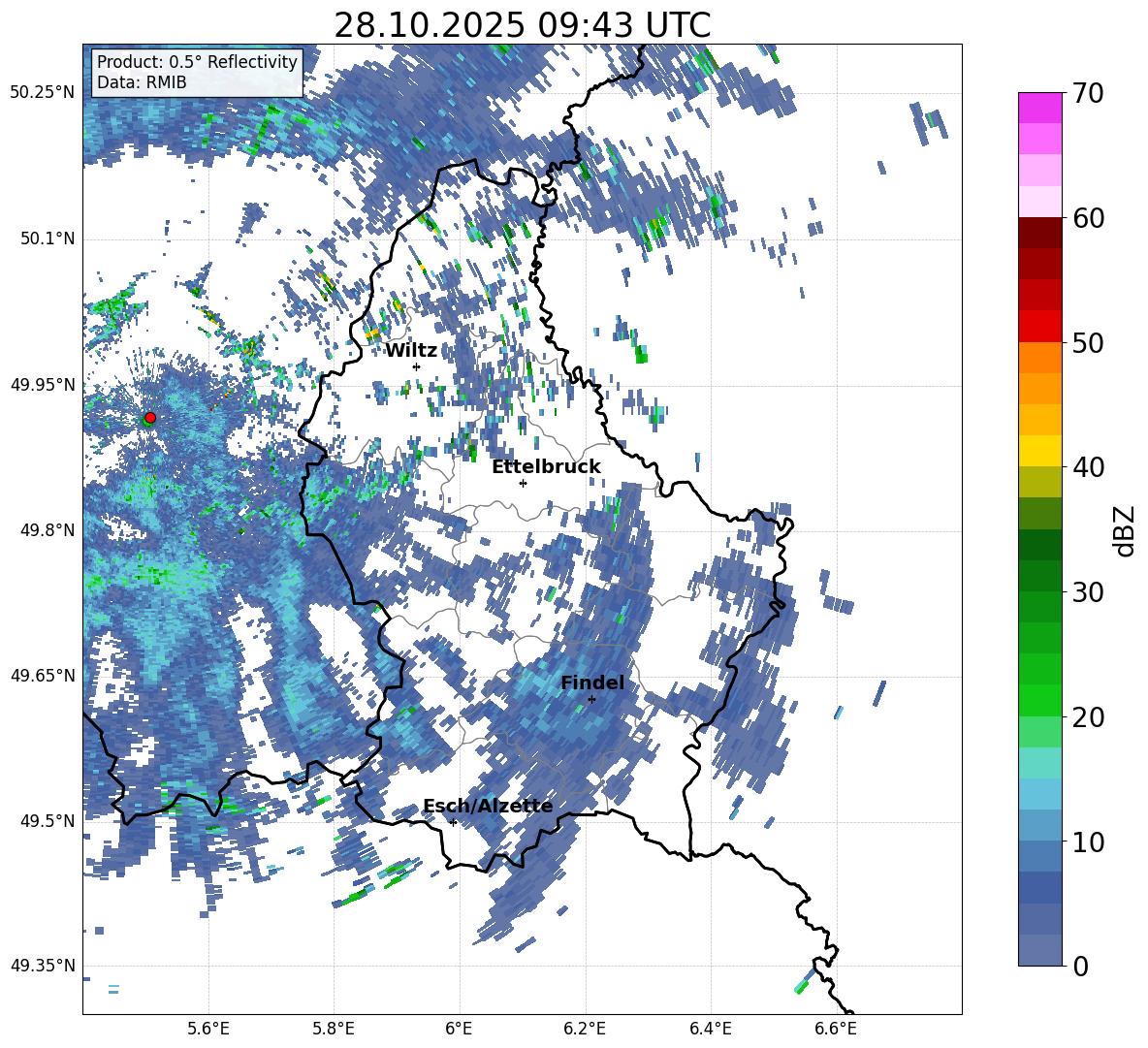Click the 5.6°E longitude label
Viewport: 1148px width, 1048px height.
pyautogui.click(x=208, y=1029)
